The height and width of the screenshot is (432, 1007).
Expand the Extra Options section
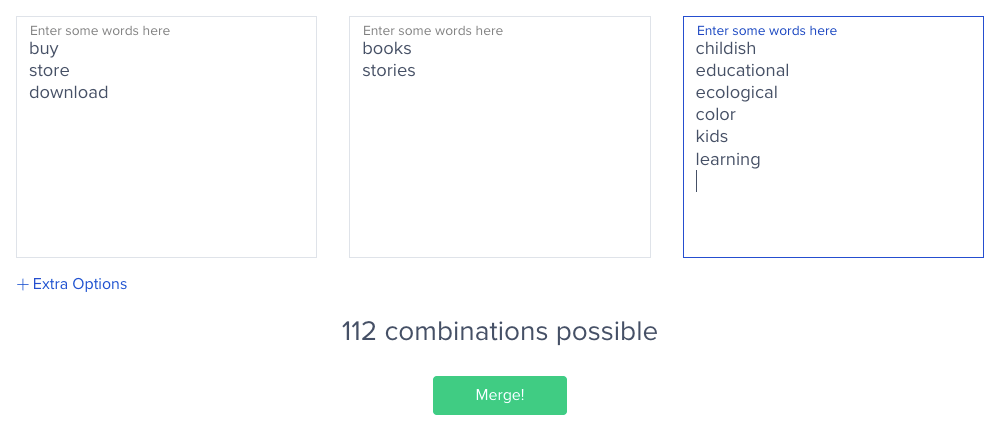(79, 284)
